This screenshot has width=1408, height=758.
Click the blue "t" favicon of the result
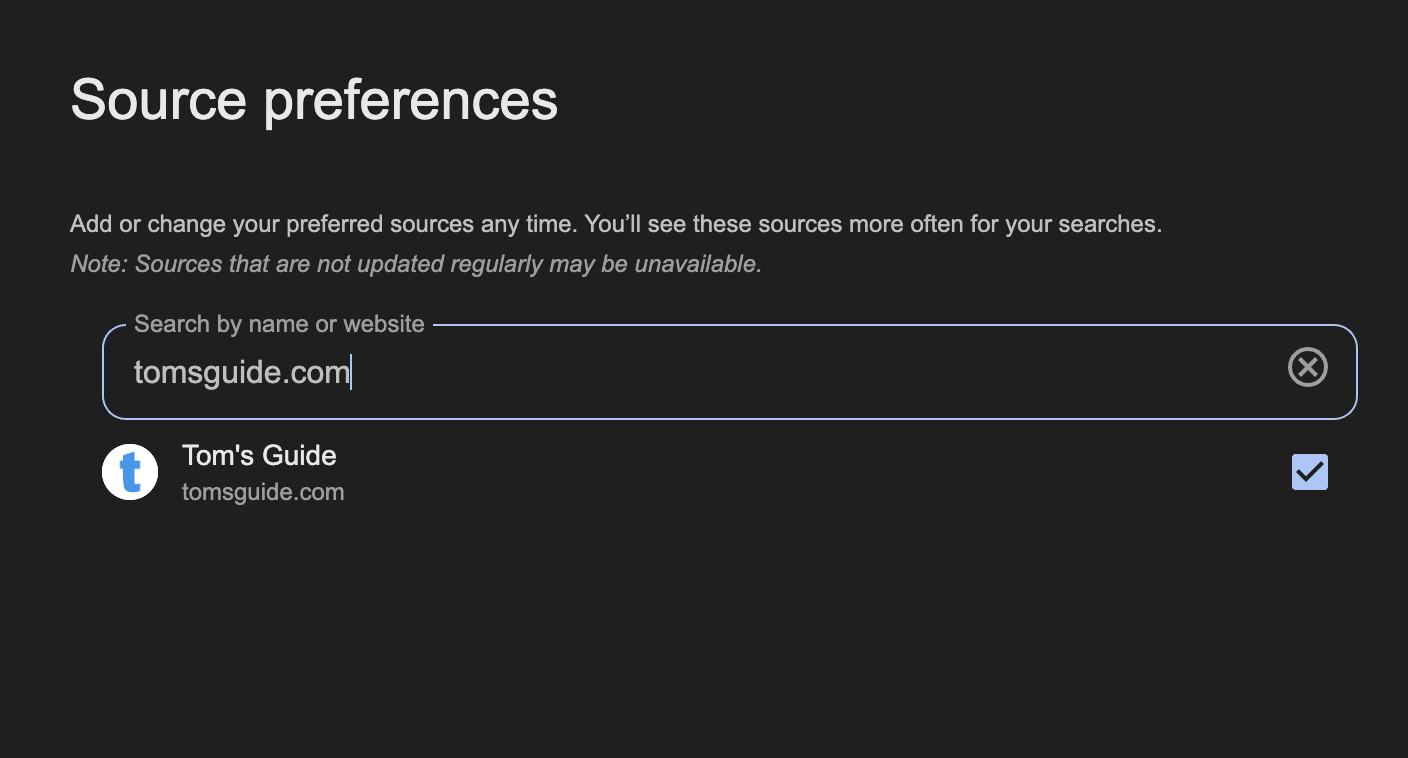click(130, 472)
